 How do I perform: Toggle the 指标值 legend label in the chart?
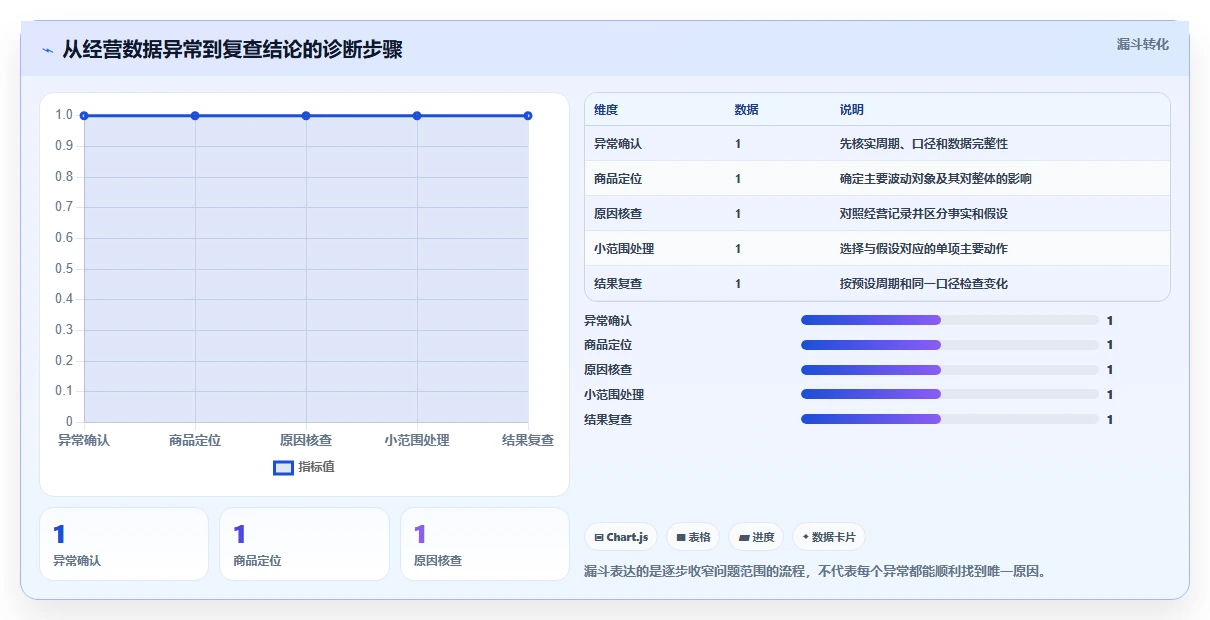click(x=316, y=467)
